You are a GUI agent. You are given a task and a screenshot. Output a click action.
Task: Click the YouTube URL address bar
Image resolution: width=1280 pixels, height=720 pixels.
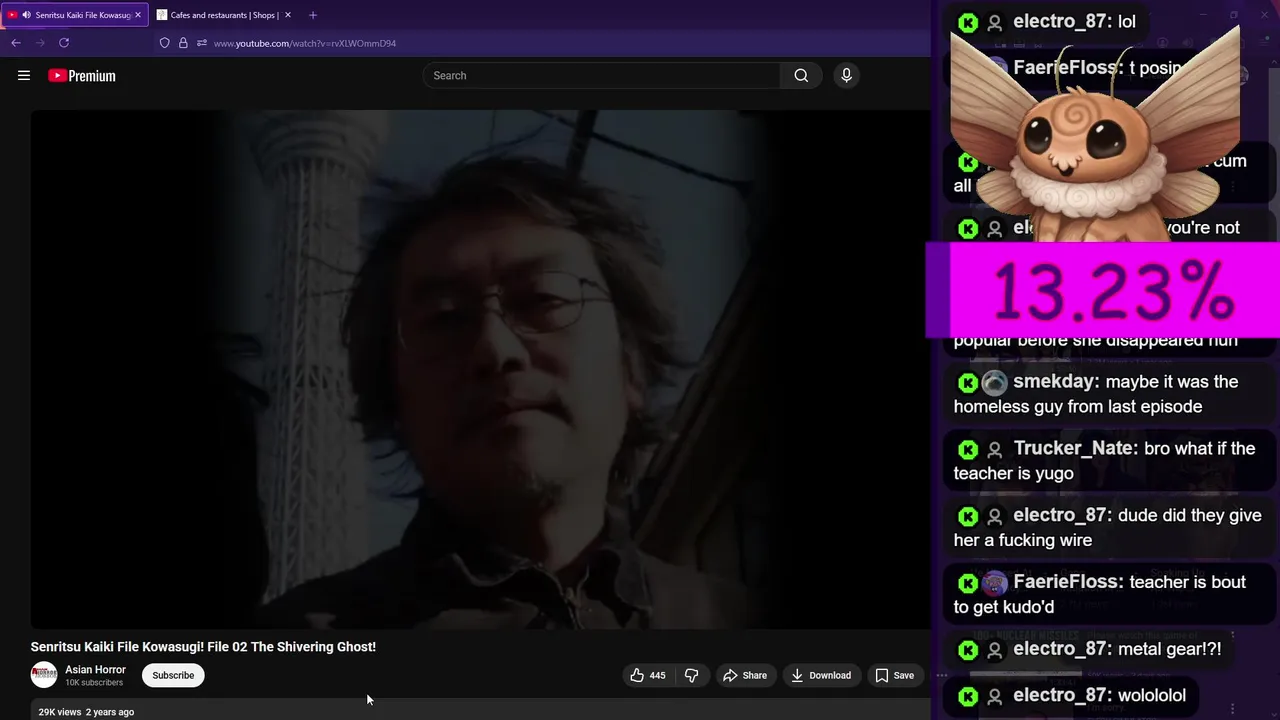(x=304, y=43)
